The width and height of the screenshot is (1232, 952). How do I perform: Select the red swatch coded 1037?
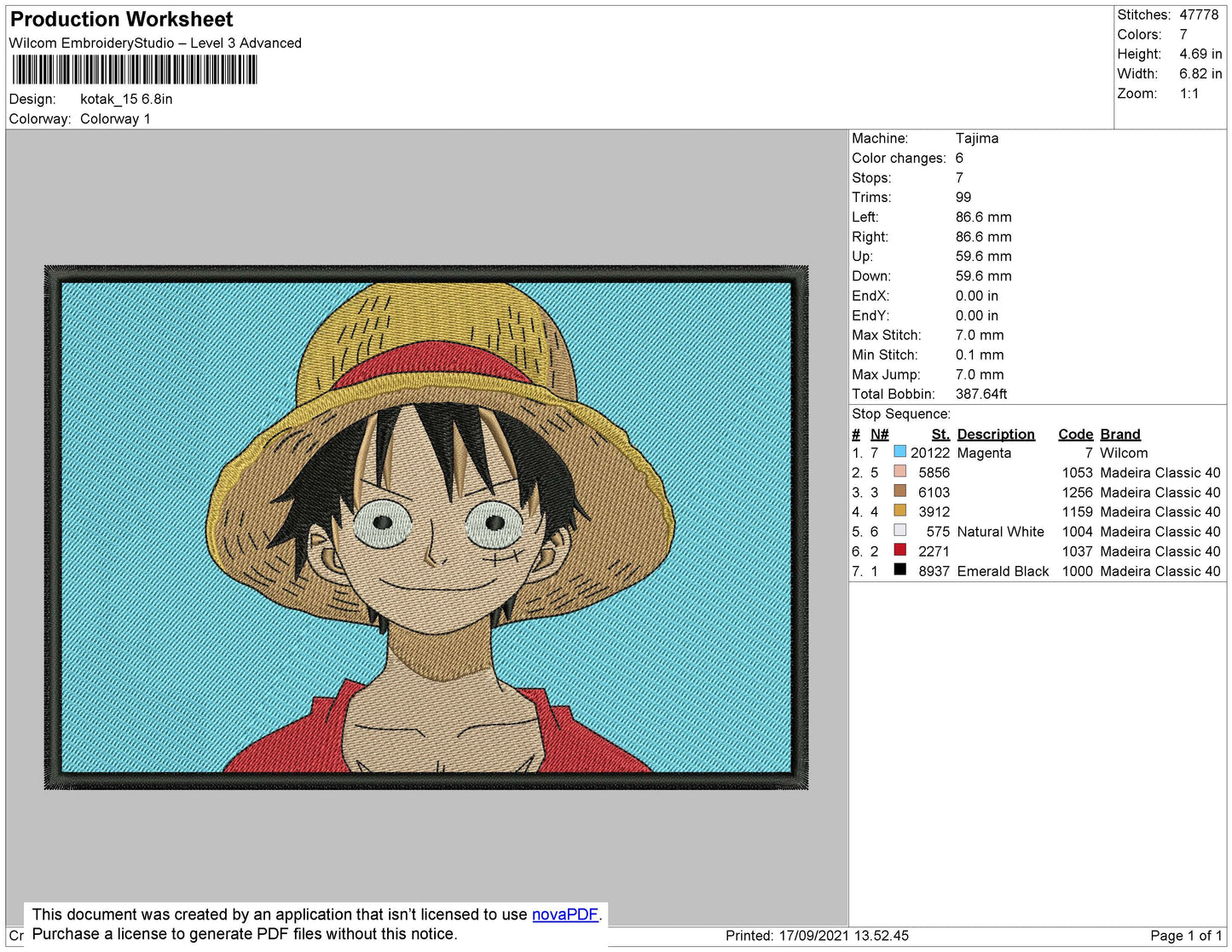coord(899,550)
